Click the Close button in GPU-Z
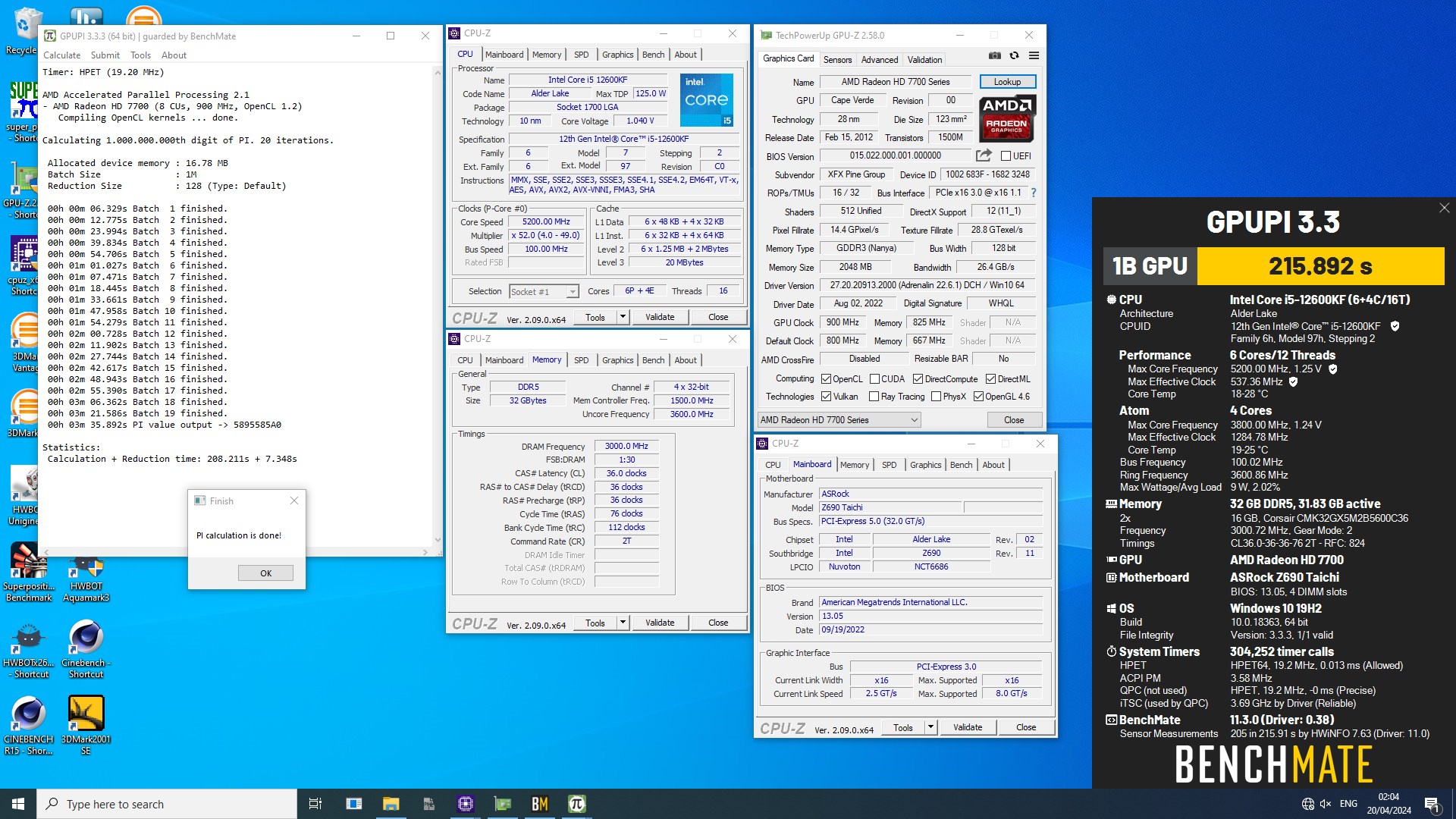 click(x=1014, y=420)
